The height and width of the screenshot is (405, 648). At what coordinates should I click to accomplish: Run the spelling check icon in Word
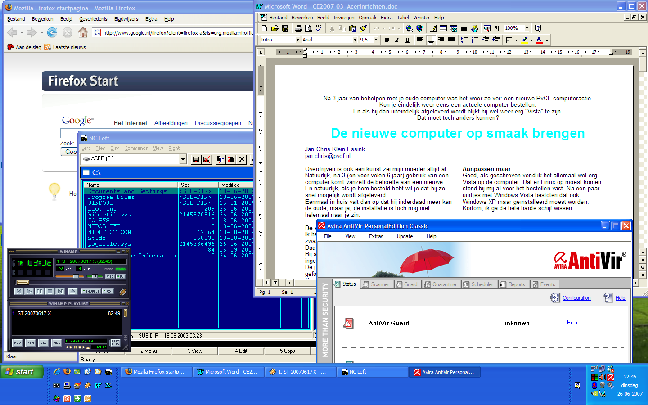pos(318,28)
